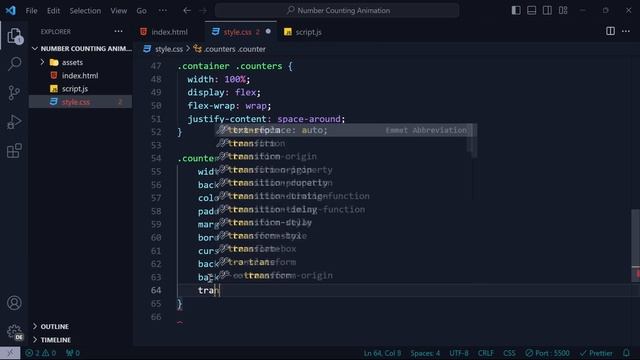Open the Extensions view
The image size is (640, 360).
14,151
